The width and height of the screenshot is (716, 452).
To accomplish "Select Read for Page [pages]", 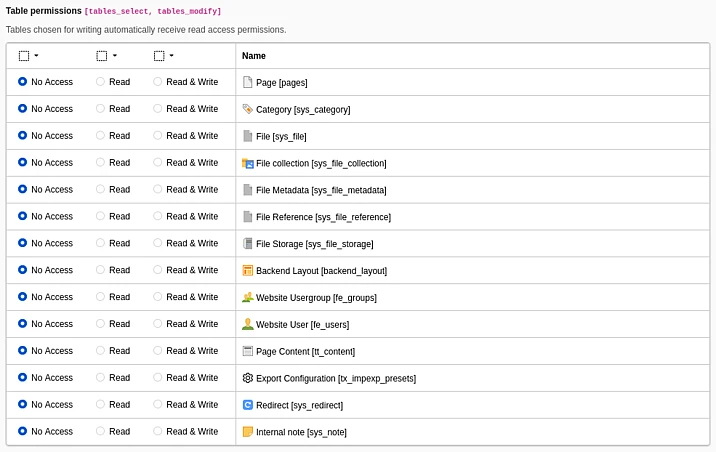I will point(100,82).
